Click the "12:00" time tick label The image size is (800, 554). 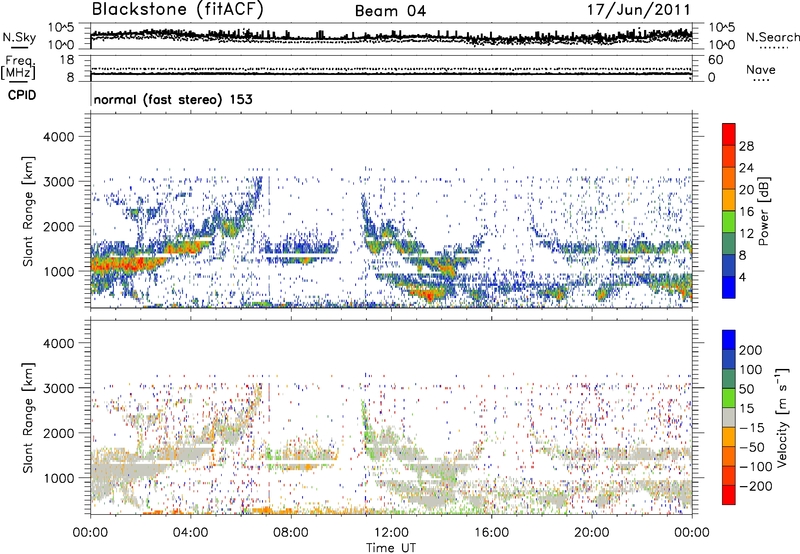[x=391, y=533]
